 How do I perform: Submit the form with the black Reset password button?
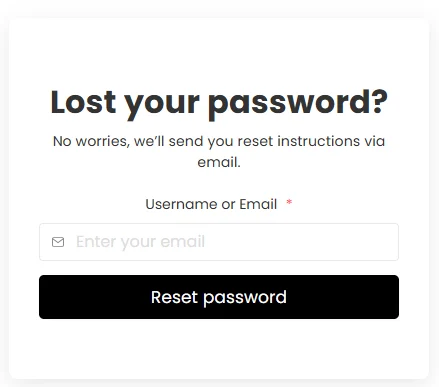219,297
